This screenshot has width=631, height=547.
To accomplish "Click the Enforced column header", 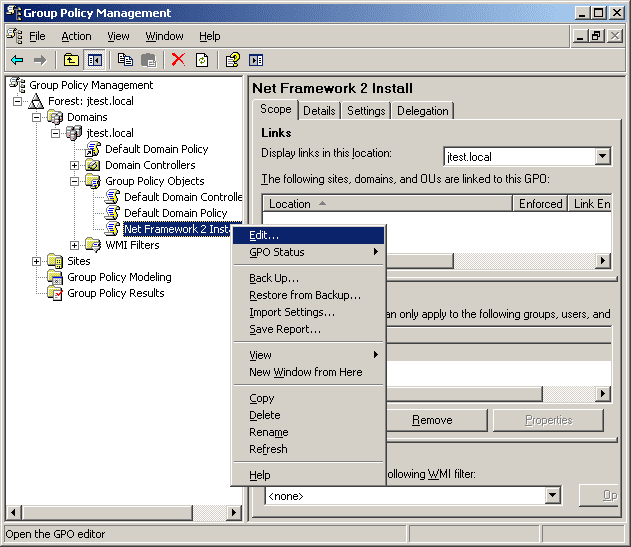I will click(x=540, y=204).
